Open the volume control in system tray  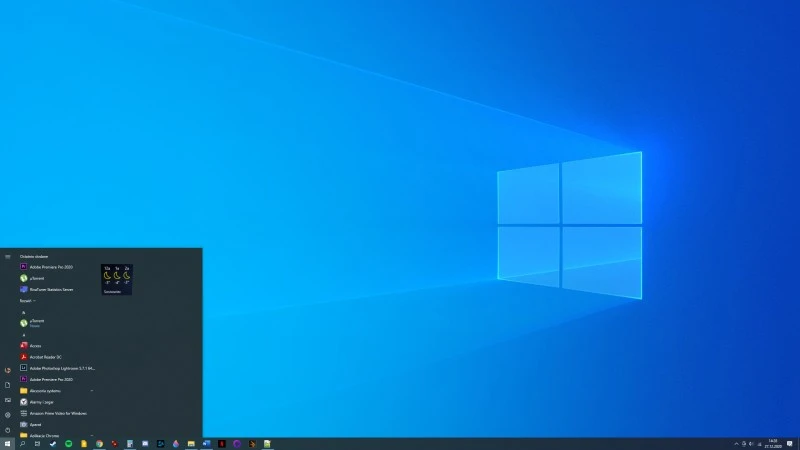(751, 444)
